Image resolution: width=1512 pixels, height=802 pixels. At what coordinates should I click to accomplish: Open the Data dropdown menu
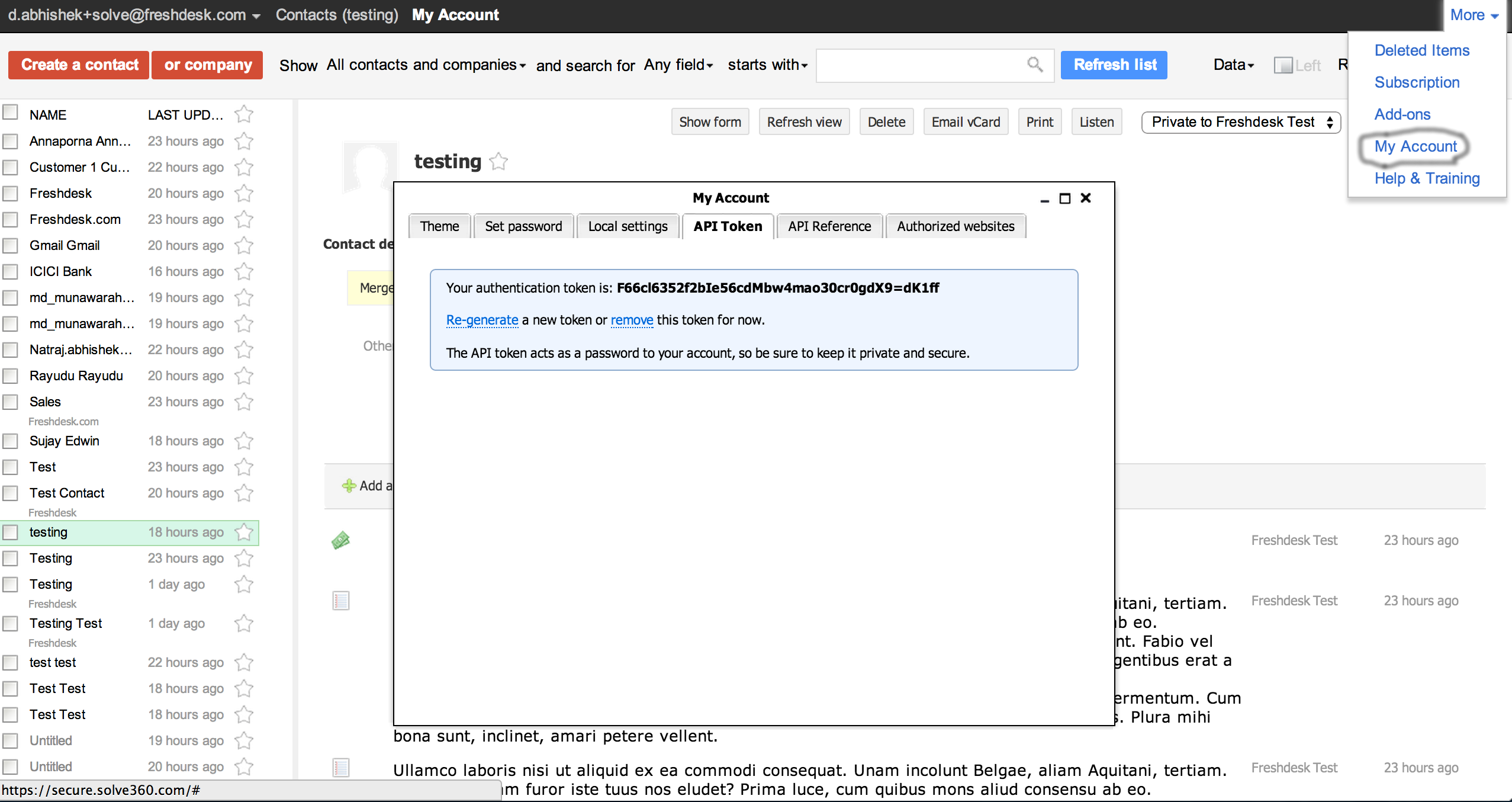tap(1234, 65)
